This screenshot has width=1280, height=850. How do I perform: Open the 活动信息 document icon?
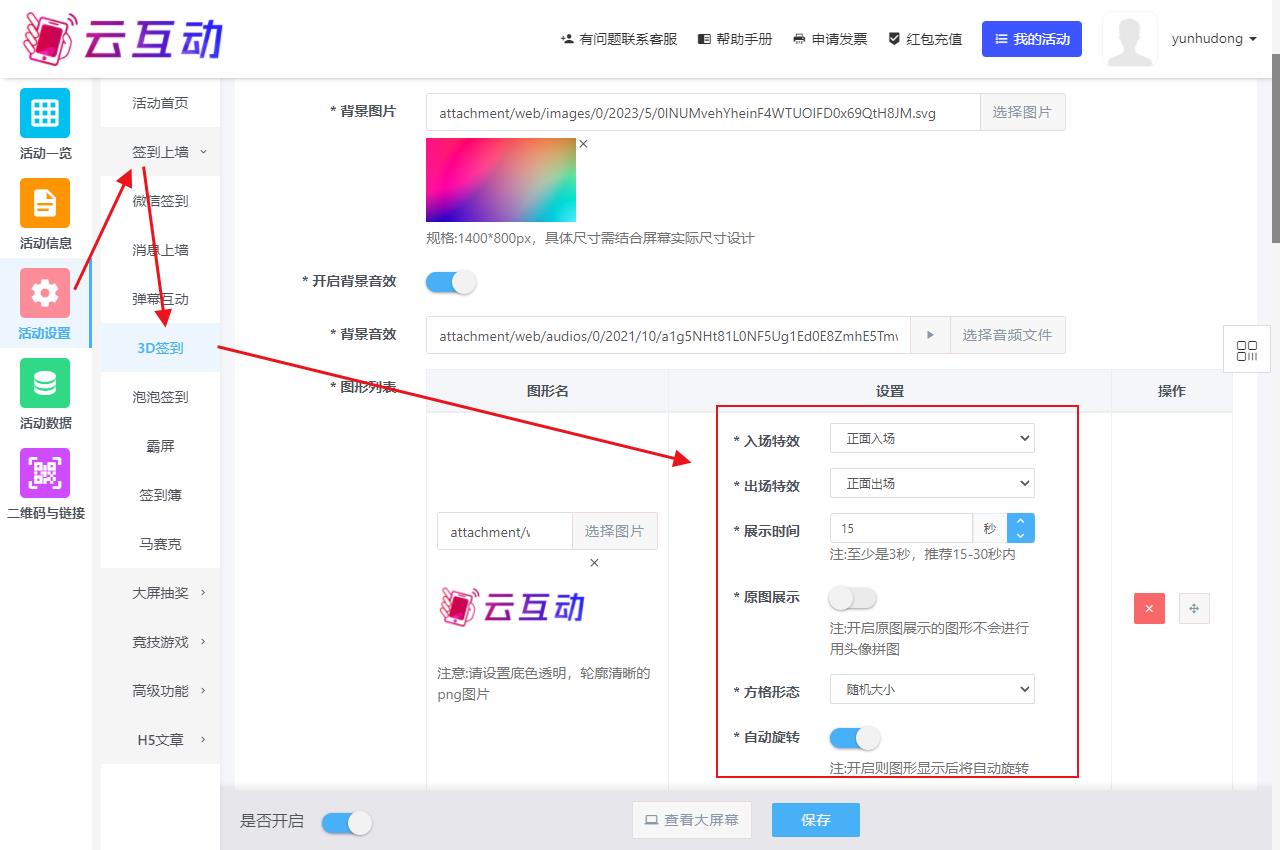[45, 203]
